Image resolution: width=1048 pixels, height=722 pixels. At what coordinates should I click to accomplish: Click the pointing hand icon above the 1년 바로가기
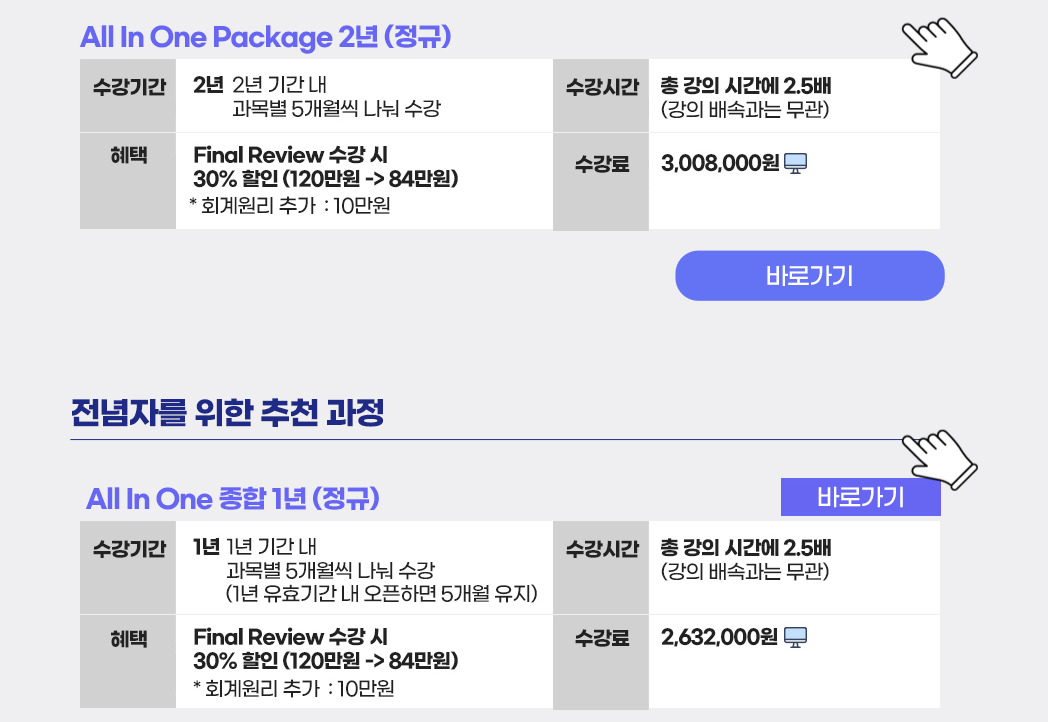click(939, 459)
